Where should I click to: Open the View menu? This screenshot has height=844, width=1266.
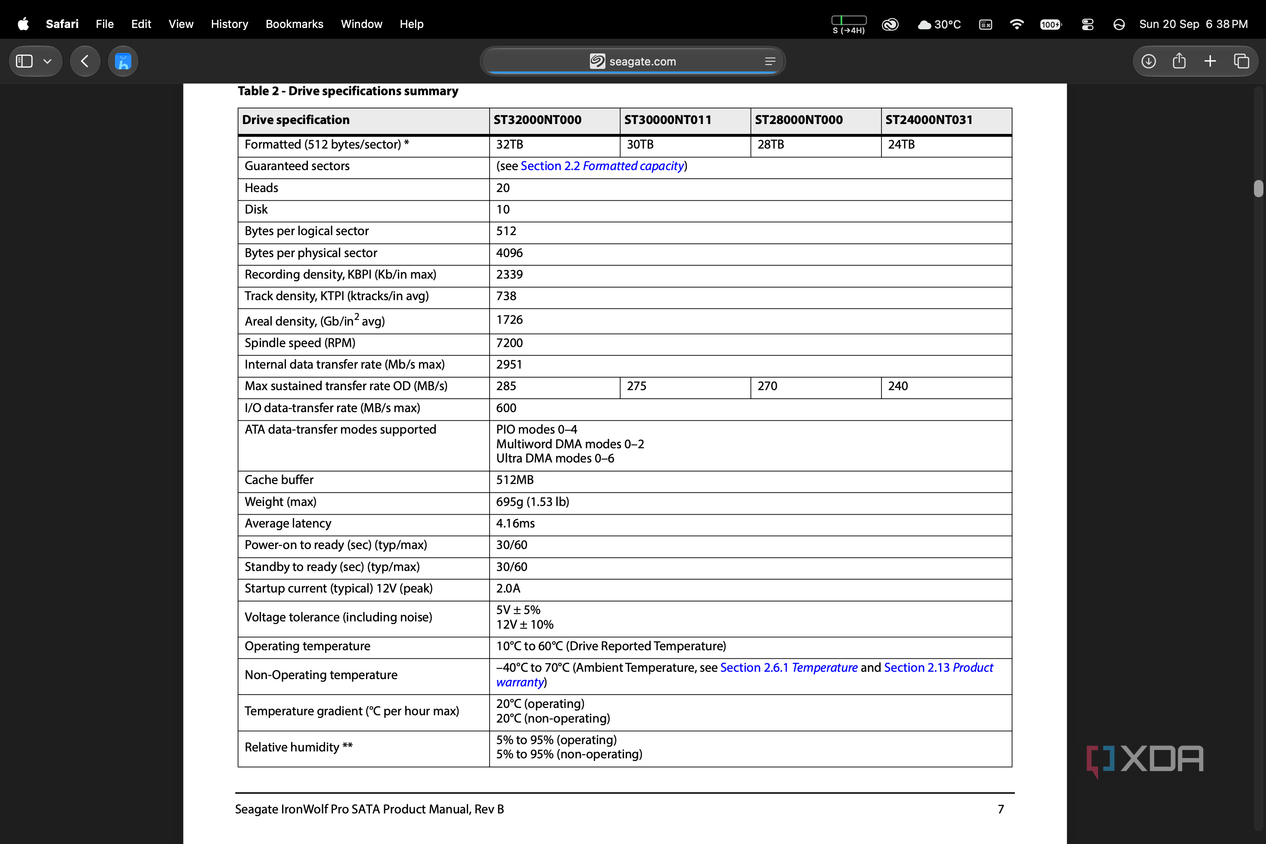[x=181, y=24]
